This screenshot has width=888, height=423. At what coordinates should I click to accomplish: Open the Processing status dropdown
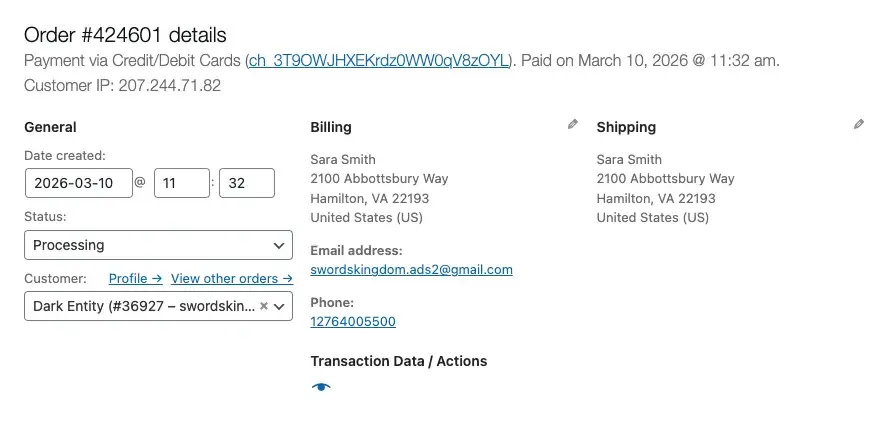tap(158, 245)
